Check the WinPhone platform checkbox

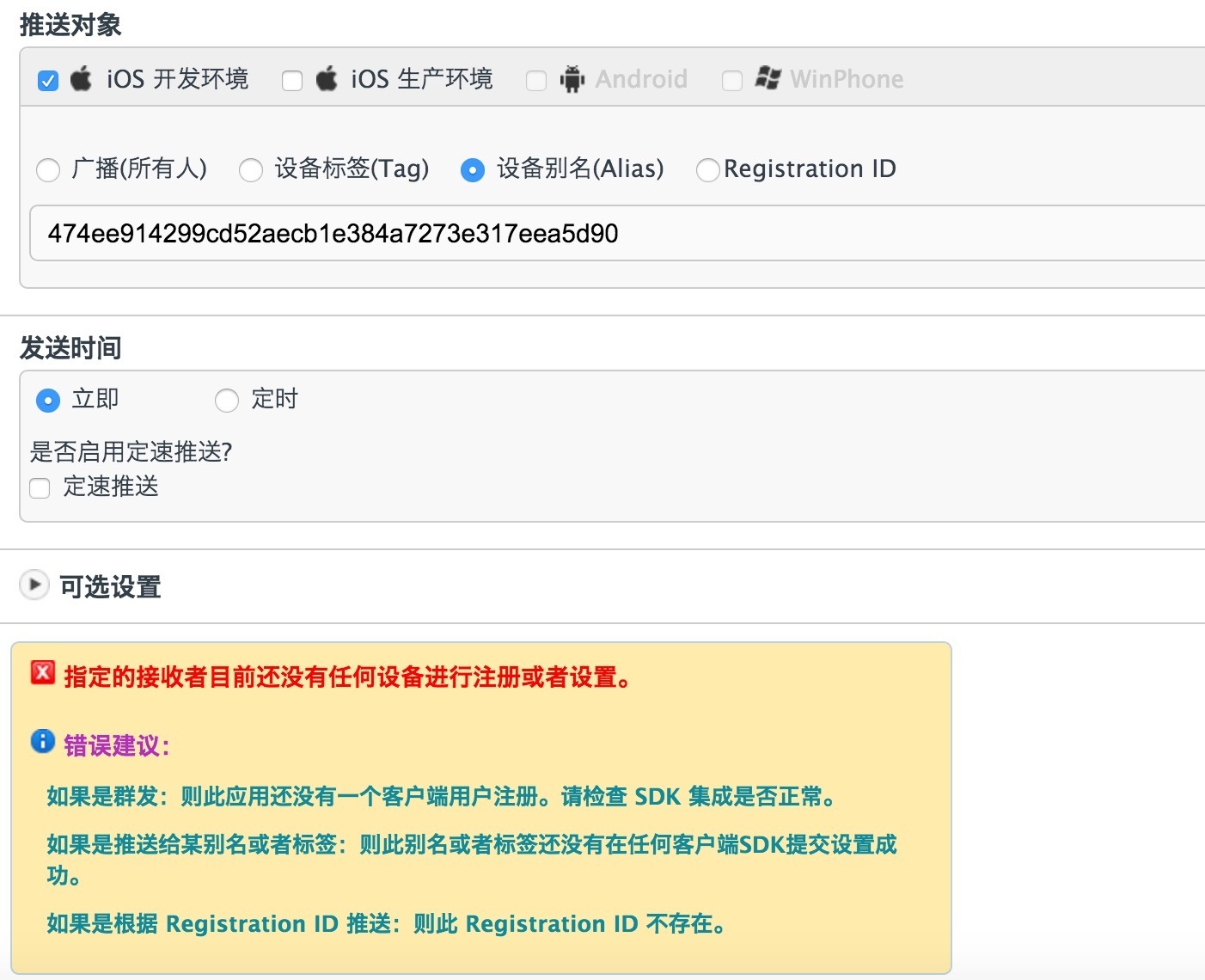(732, 81)
